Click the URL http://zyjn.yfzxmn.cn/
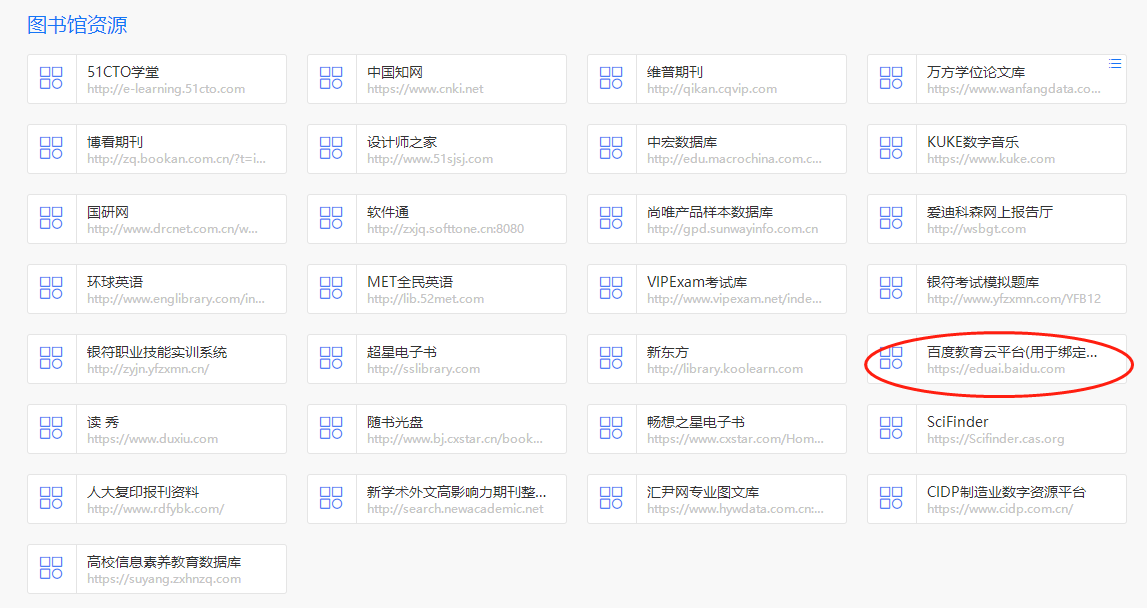 pos(148,369)
